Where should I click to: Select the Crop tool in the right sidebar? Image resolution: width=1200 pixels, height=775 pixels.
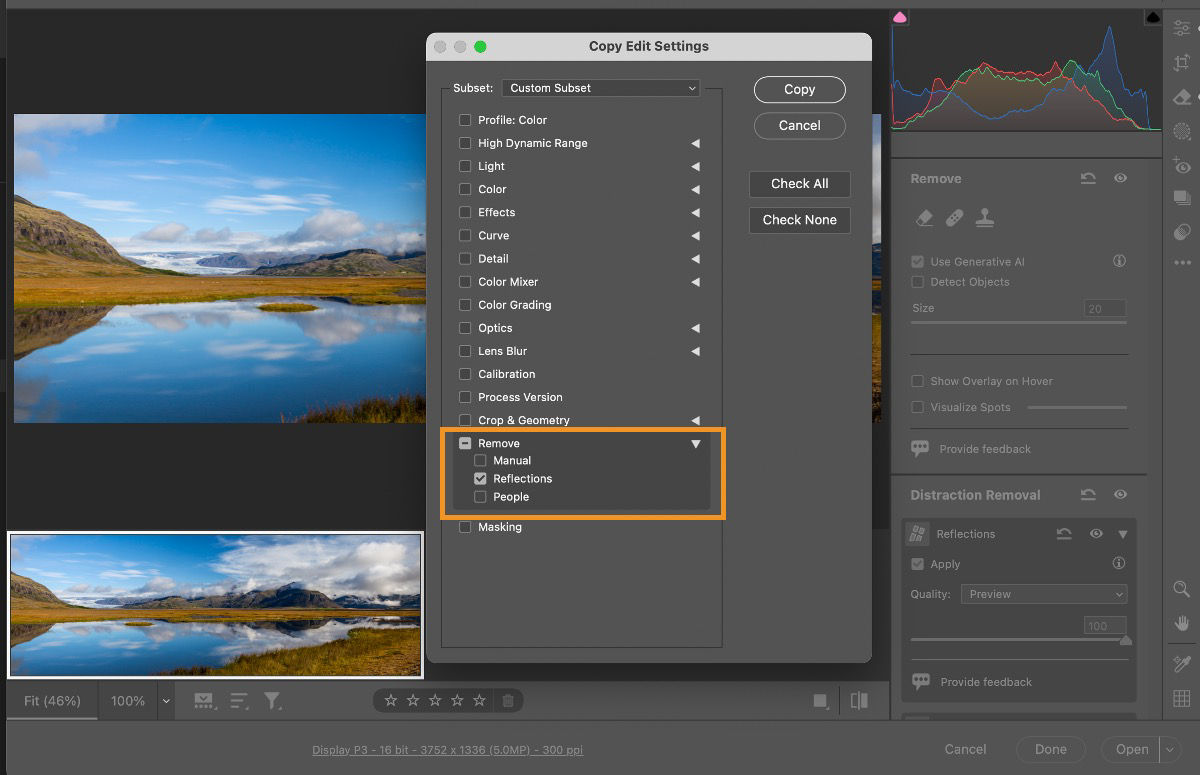tap(1181, 62)
